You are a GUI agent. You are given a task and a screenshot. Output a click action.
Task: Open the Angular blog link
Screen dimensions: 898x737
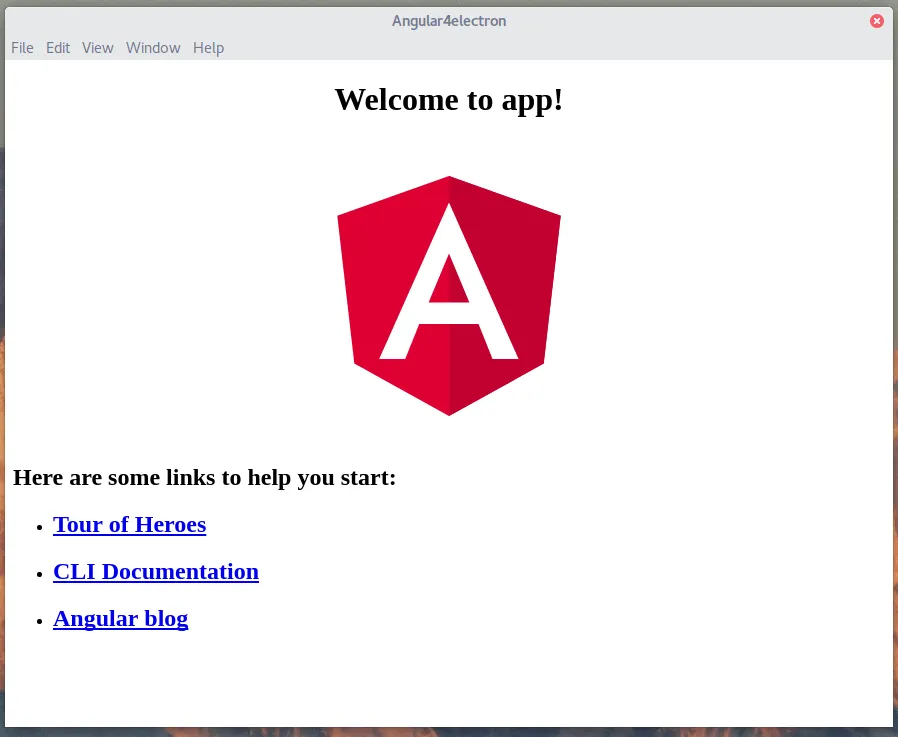(x=120, y=618)
